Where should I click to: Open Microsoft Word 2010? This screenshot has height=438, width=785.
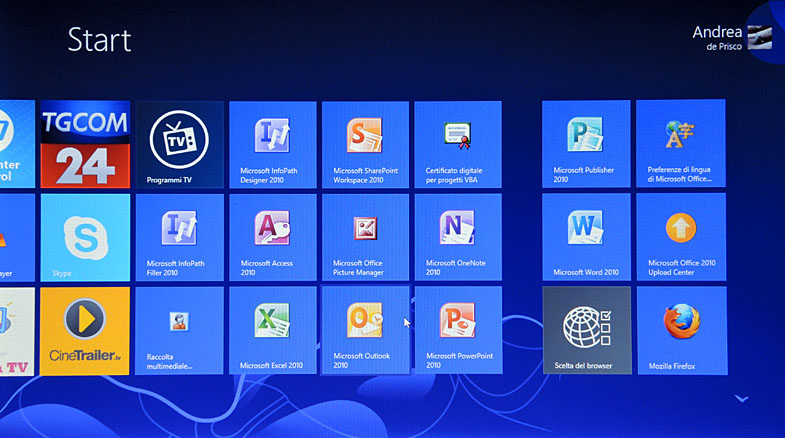(586, 237)
